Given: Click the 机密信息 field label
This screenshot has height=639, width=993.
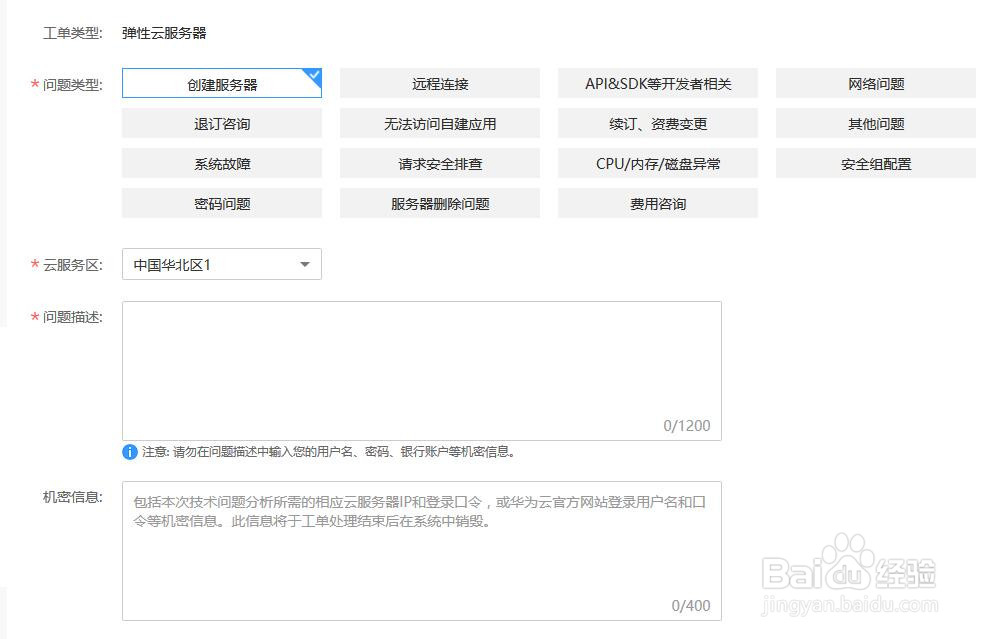Looking at the screenshot, I should (x=72, y=497).
